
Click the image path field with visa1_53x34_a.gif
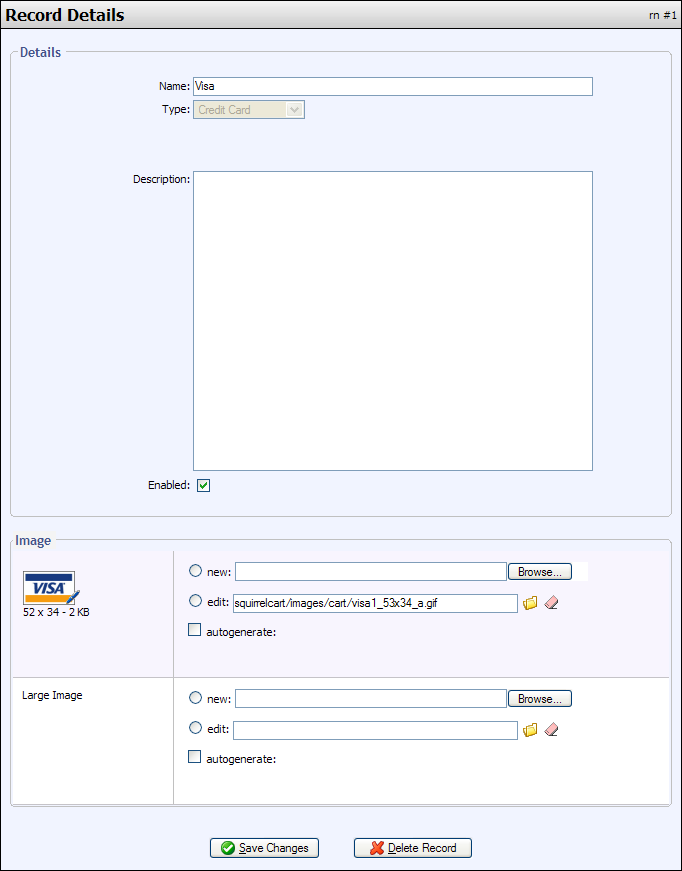tap(374, 603)
